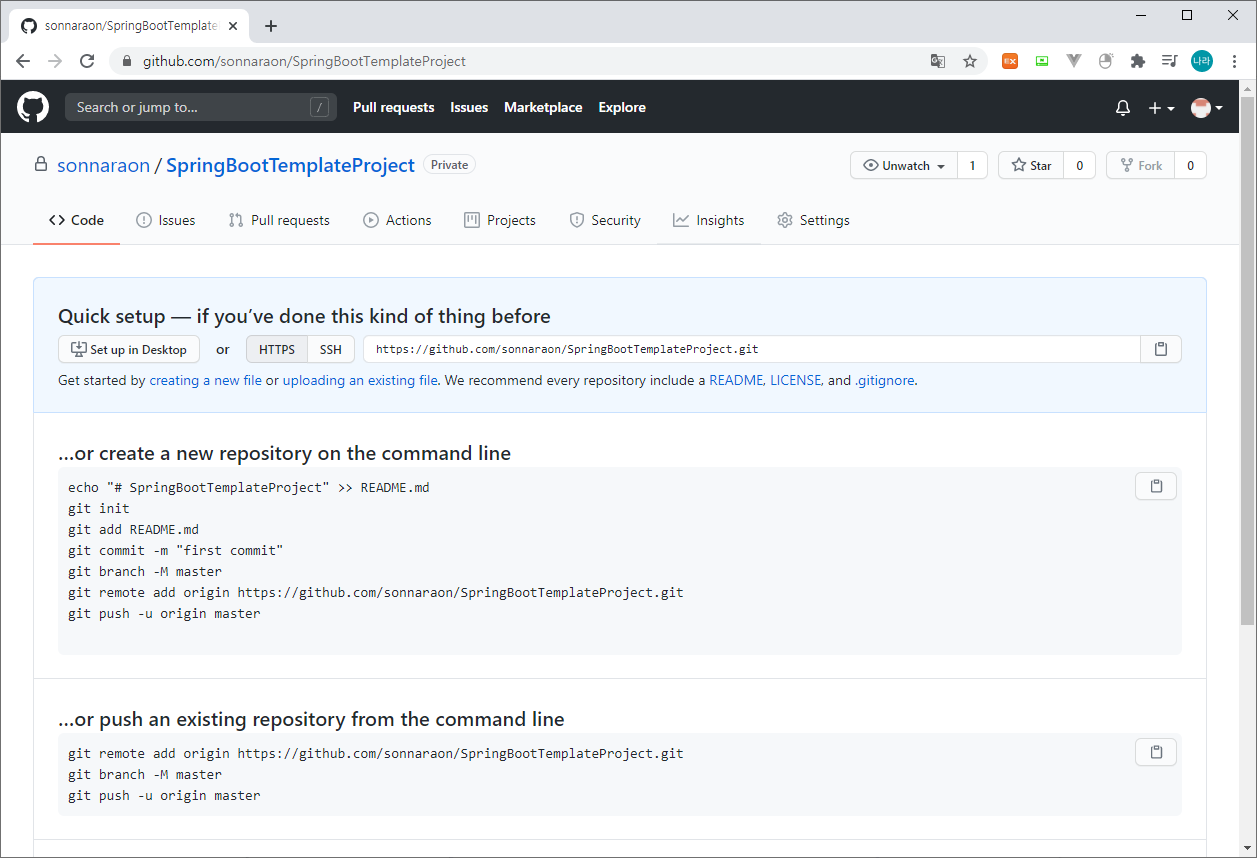The image size is (1257, 858).
Task: Click the mouse-shaped extension icon
Action: point(1105,61)
